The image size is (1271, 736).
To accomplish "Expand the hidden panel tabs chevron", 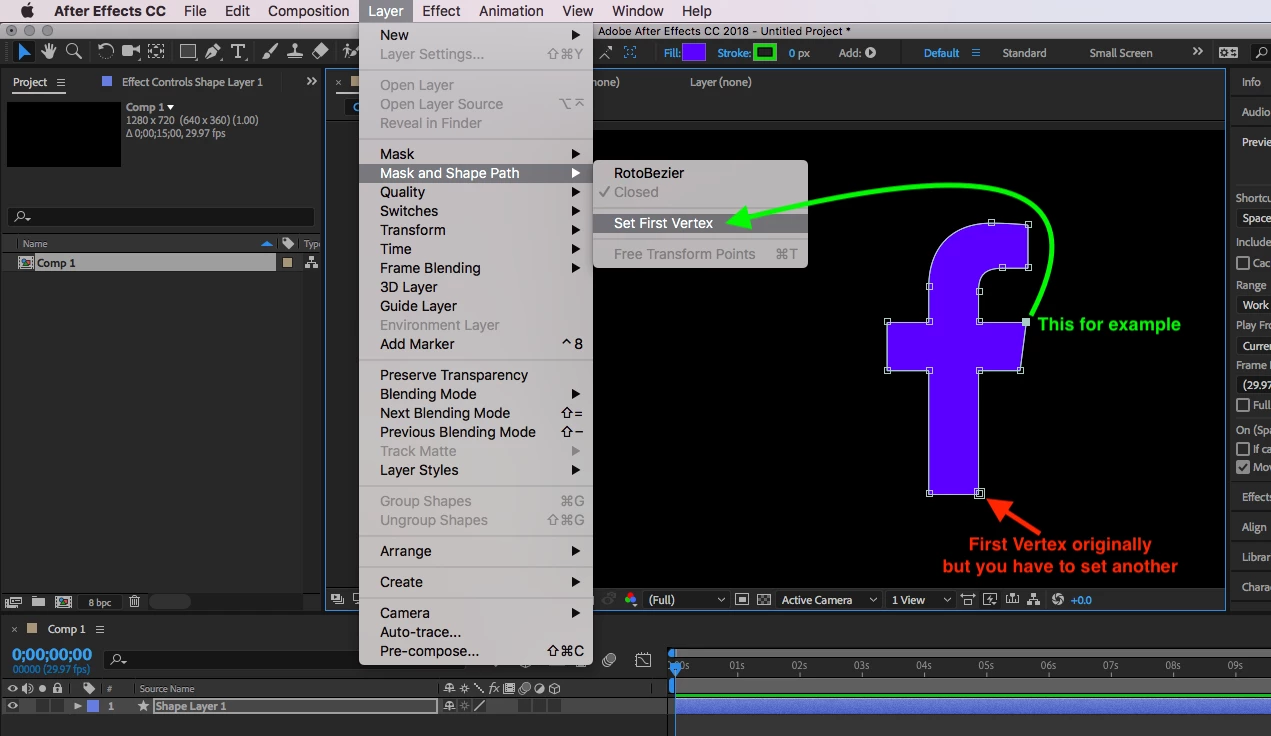I will pyautogui.click(x=312, y=82).
